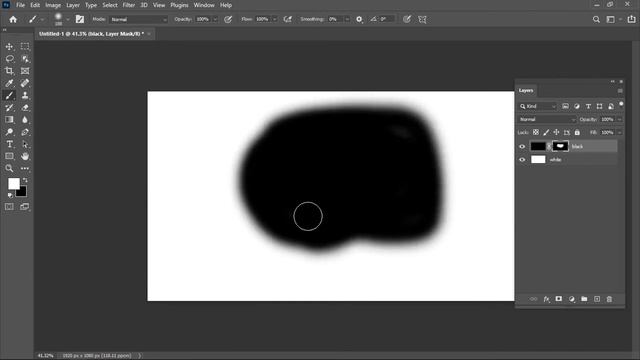Expand the layer Fill dropdown

[x=620, y=133]
